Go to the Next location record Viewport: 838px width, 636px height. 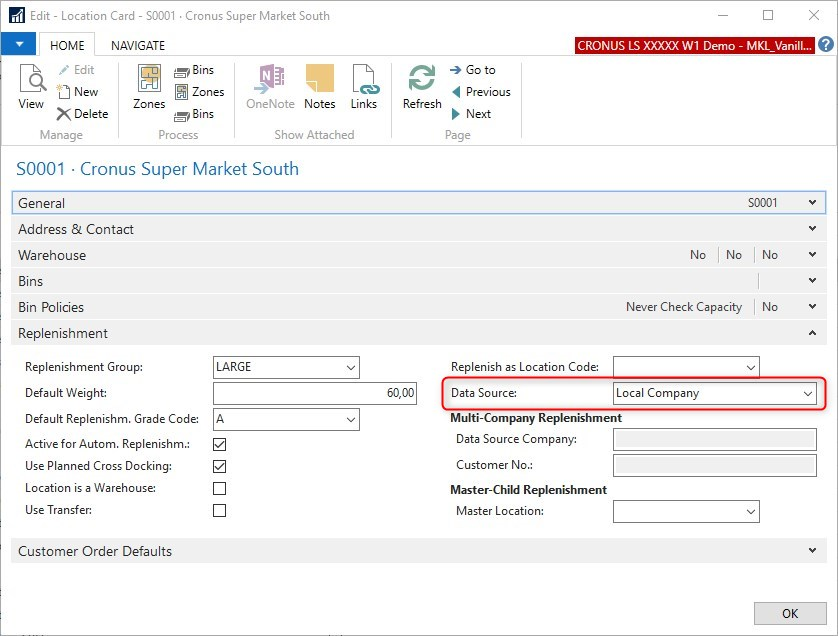471,114
